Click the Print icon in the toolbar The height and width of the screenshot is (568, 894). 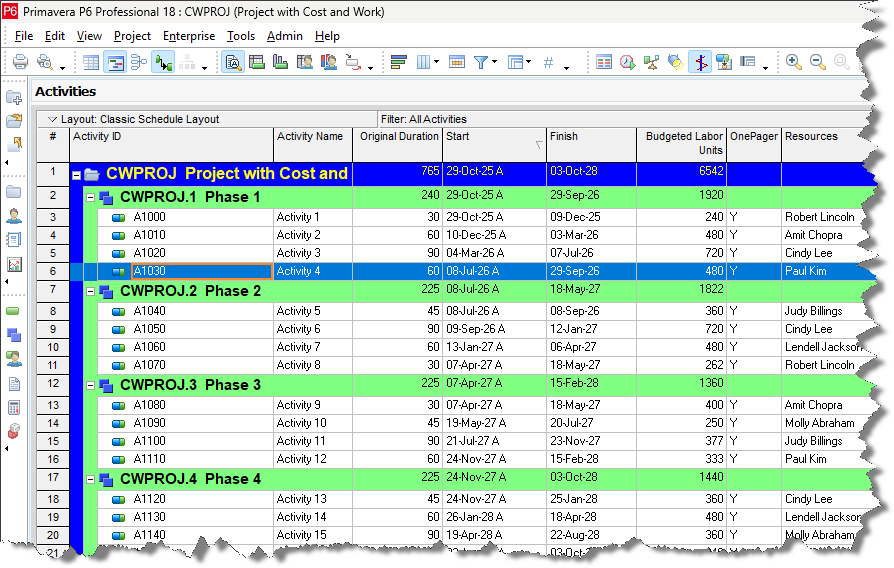[x=20, y=62]
